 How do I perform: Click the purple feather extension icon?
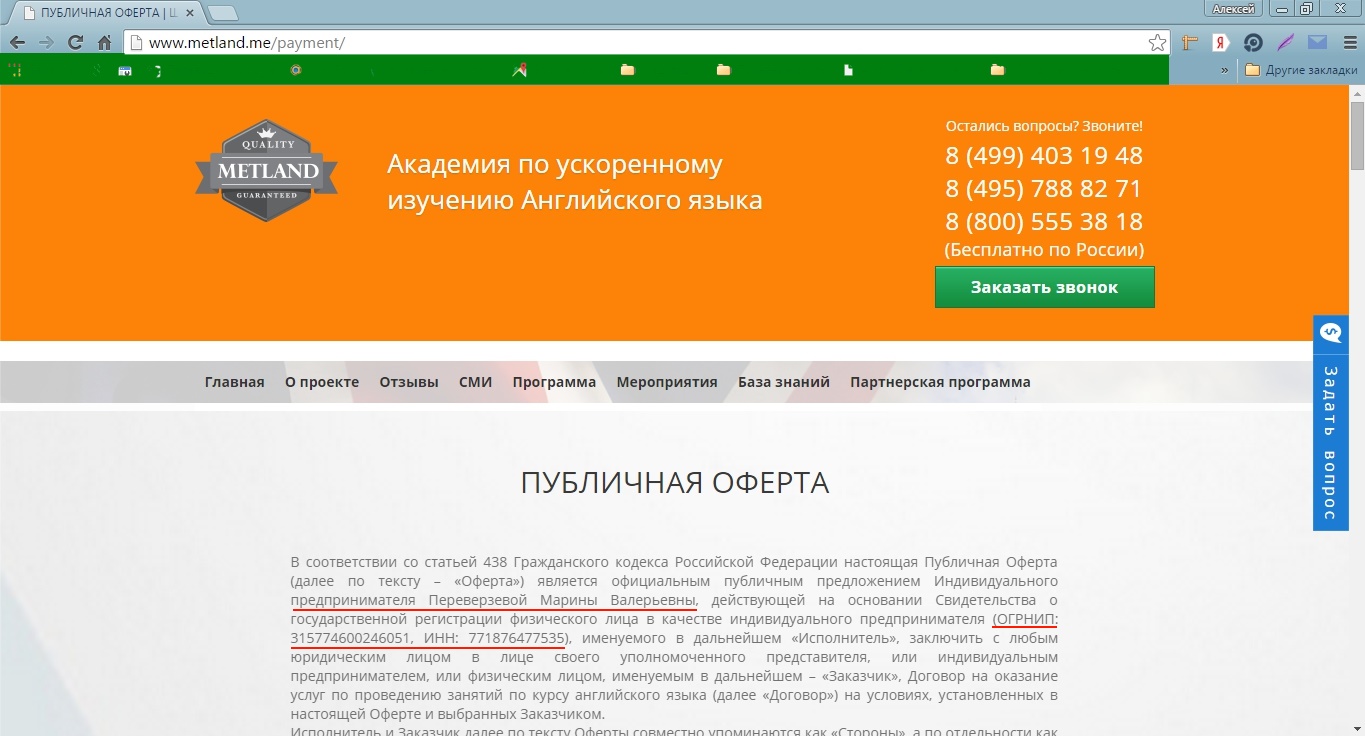(1286, 43)
